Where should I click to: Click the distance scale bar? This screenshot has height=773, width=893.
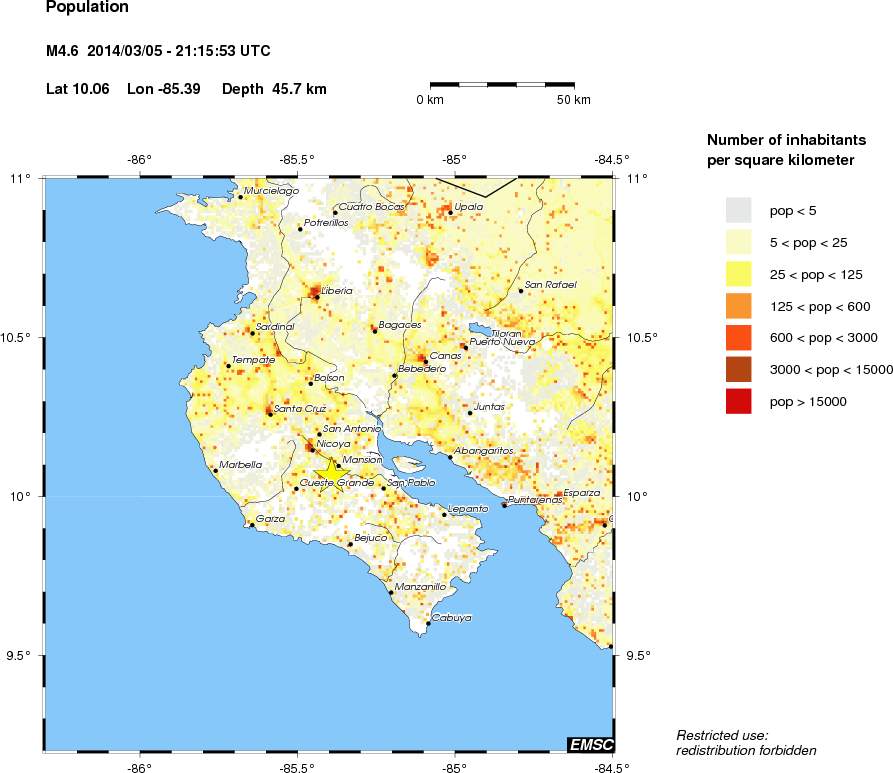(x=502, y=85)
